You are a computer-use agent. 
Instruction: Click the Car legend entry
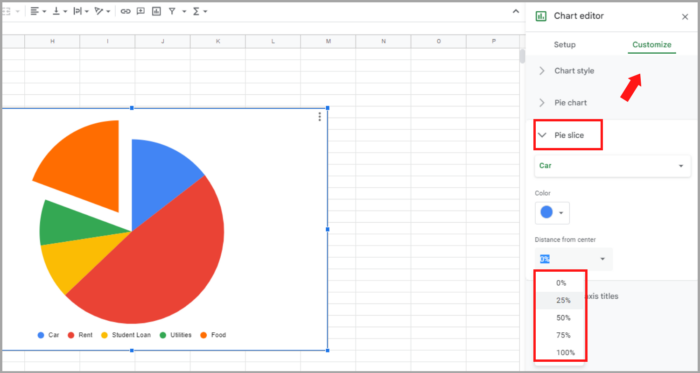[48, 335]
